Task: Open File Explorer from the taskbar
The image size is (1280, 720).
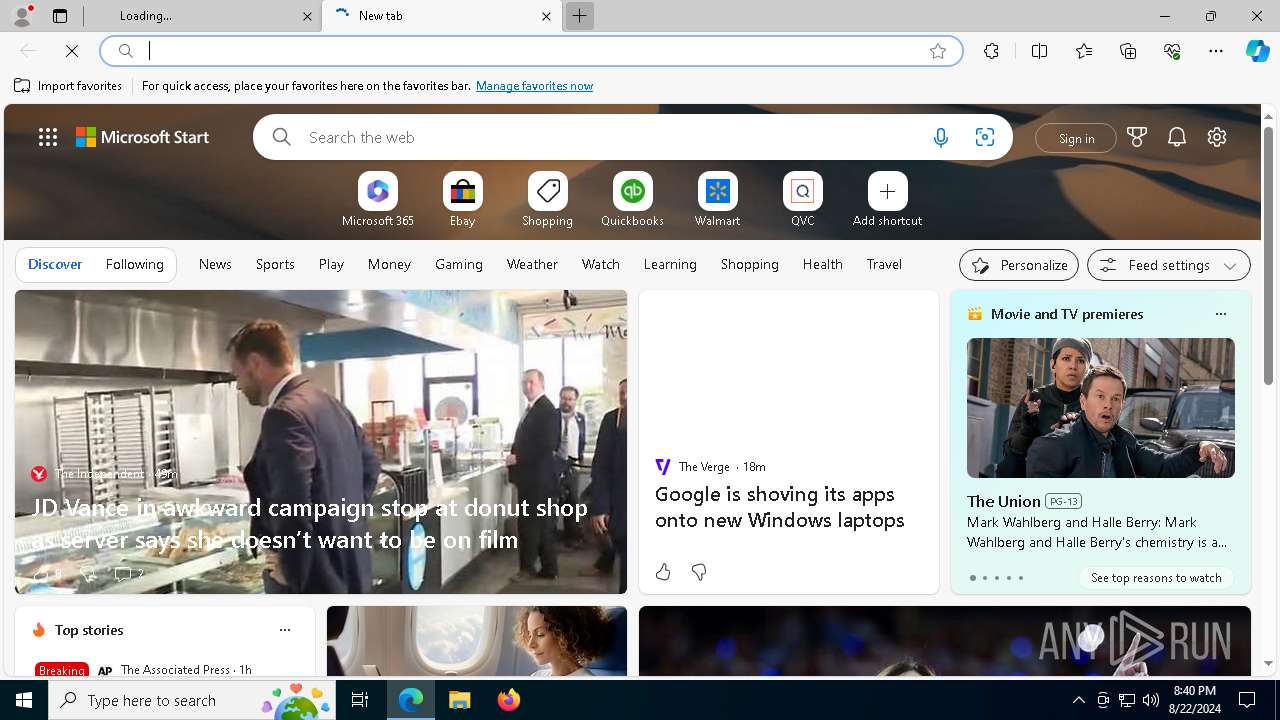Action: 459,700
